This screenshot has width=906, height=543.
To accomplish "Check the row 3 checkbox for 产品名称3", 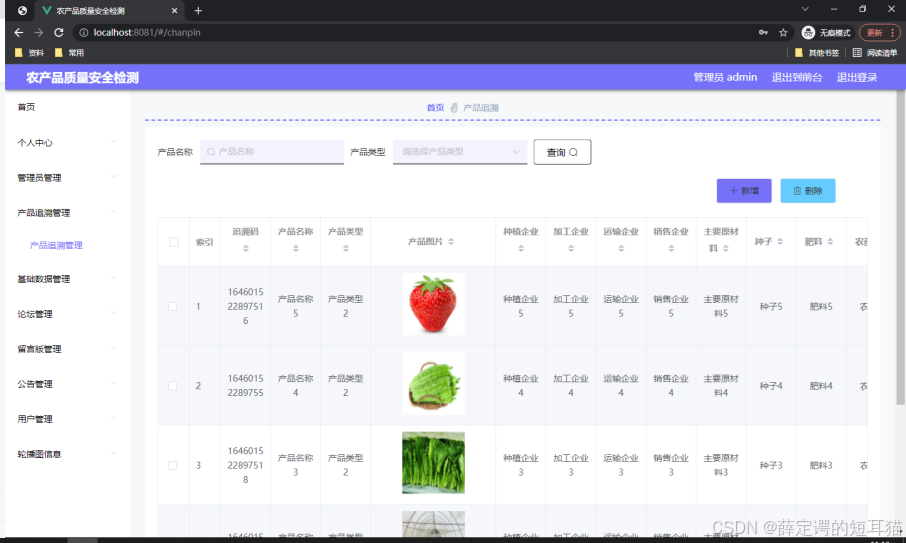I will (173, 465).
